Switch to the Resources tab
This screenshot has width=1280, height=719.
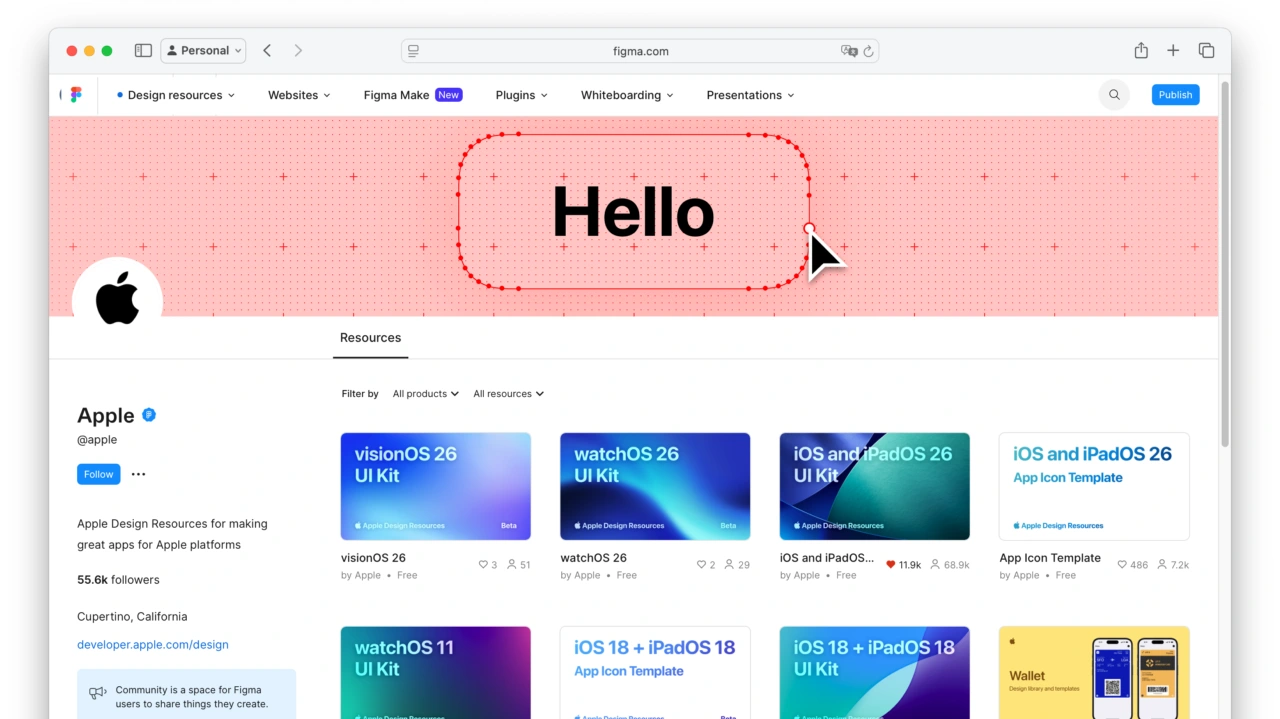[370, 338]
